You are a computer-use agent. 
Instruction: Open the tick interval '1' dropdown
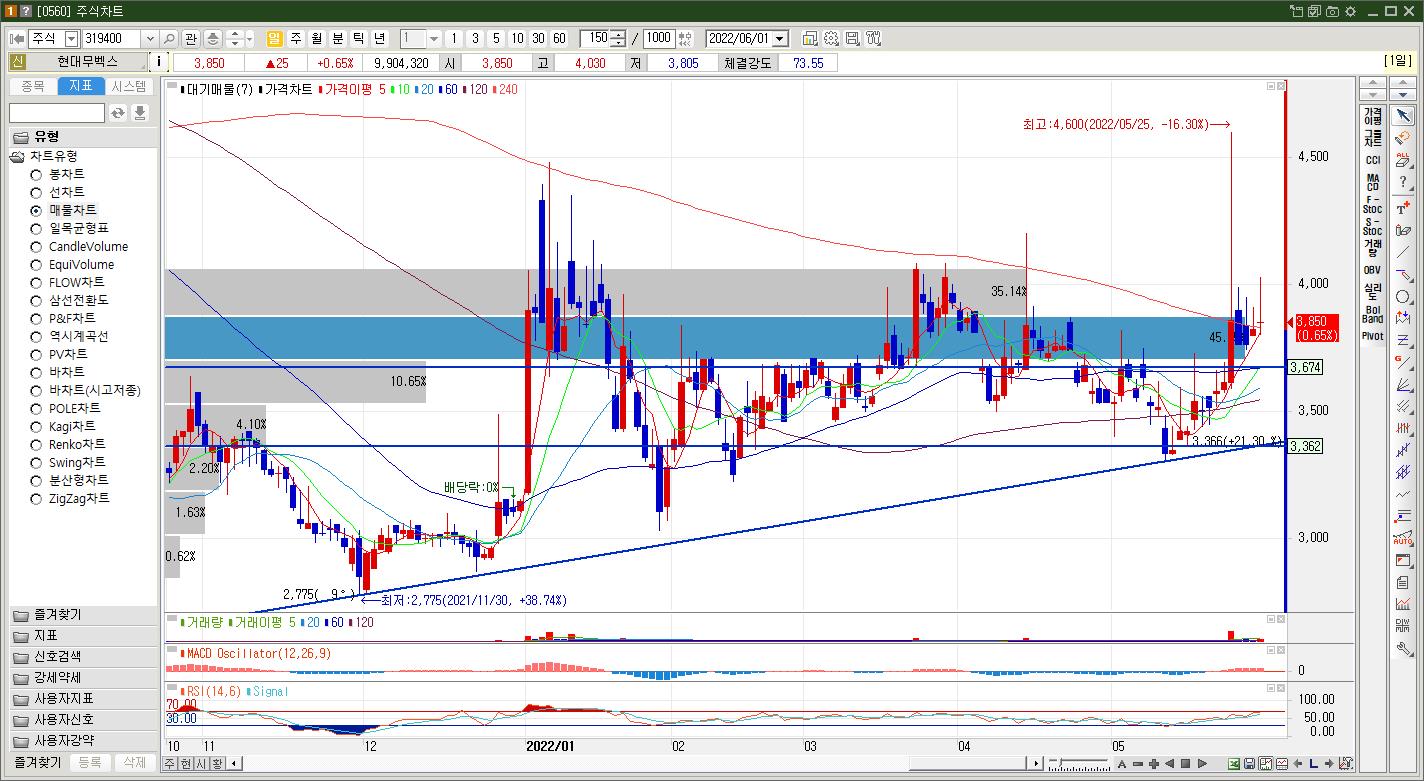pos(434,38)
